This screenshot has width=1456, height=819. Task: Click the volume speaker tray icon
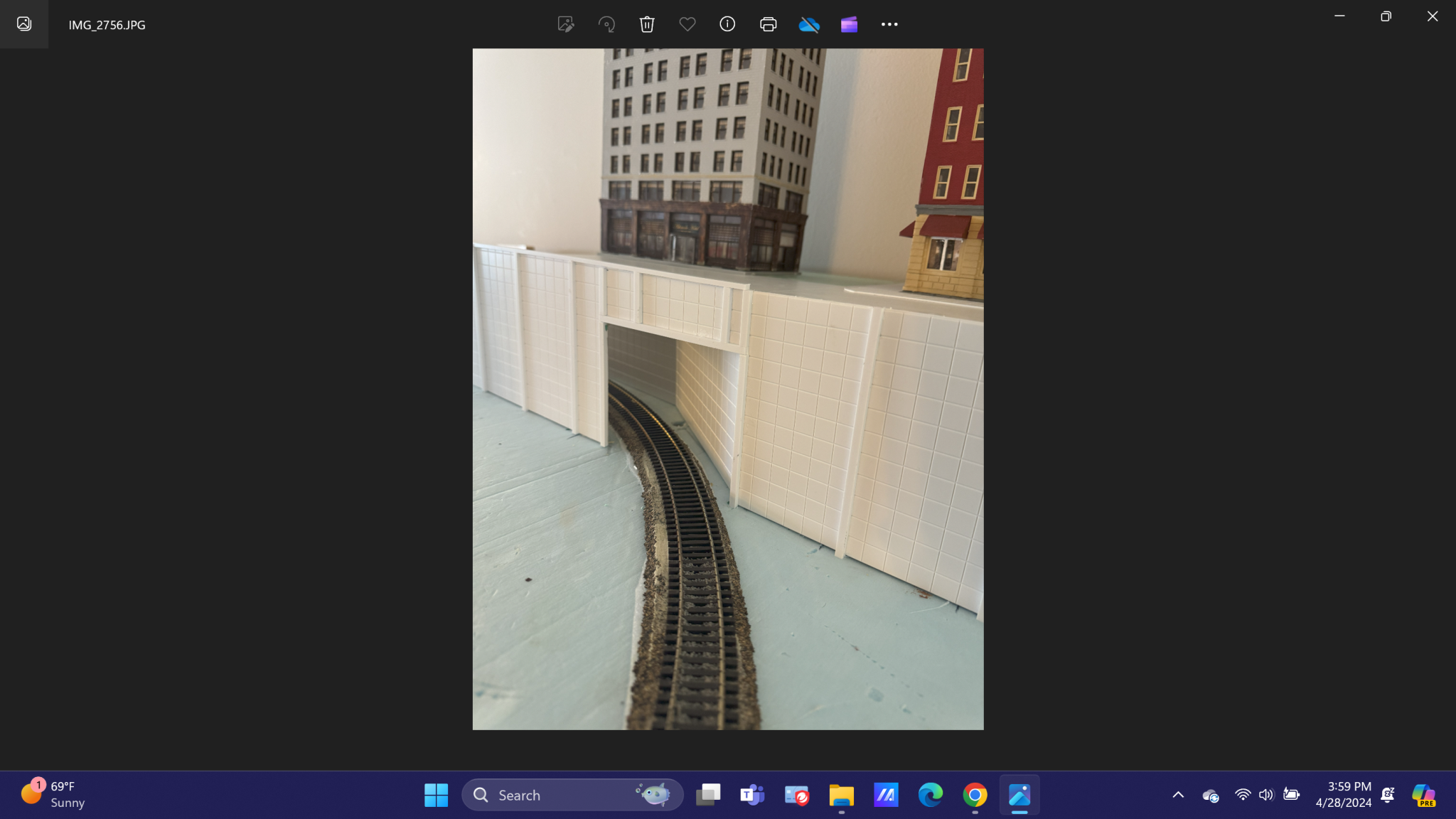tap(1266, 795)
